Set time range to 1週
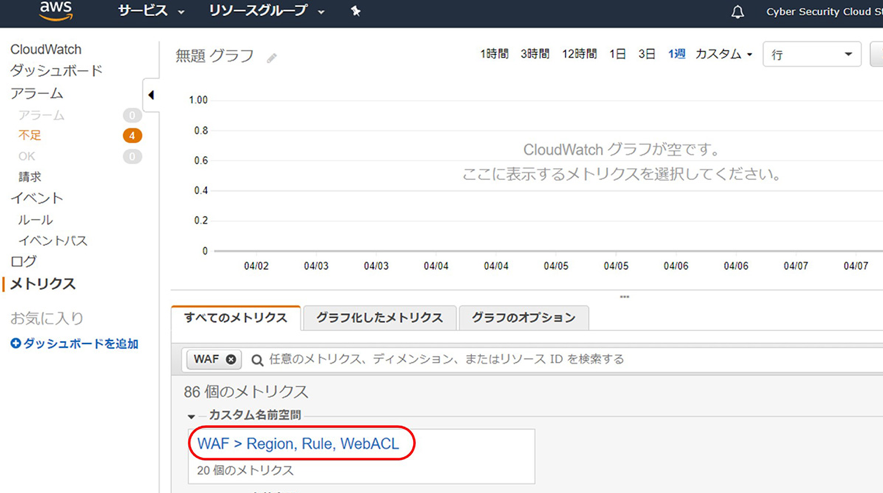Viewport: 883px width, 493px height. [x=676, y=54]
